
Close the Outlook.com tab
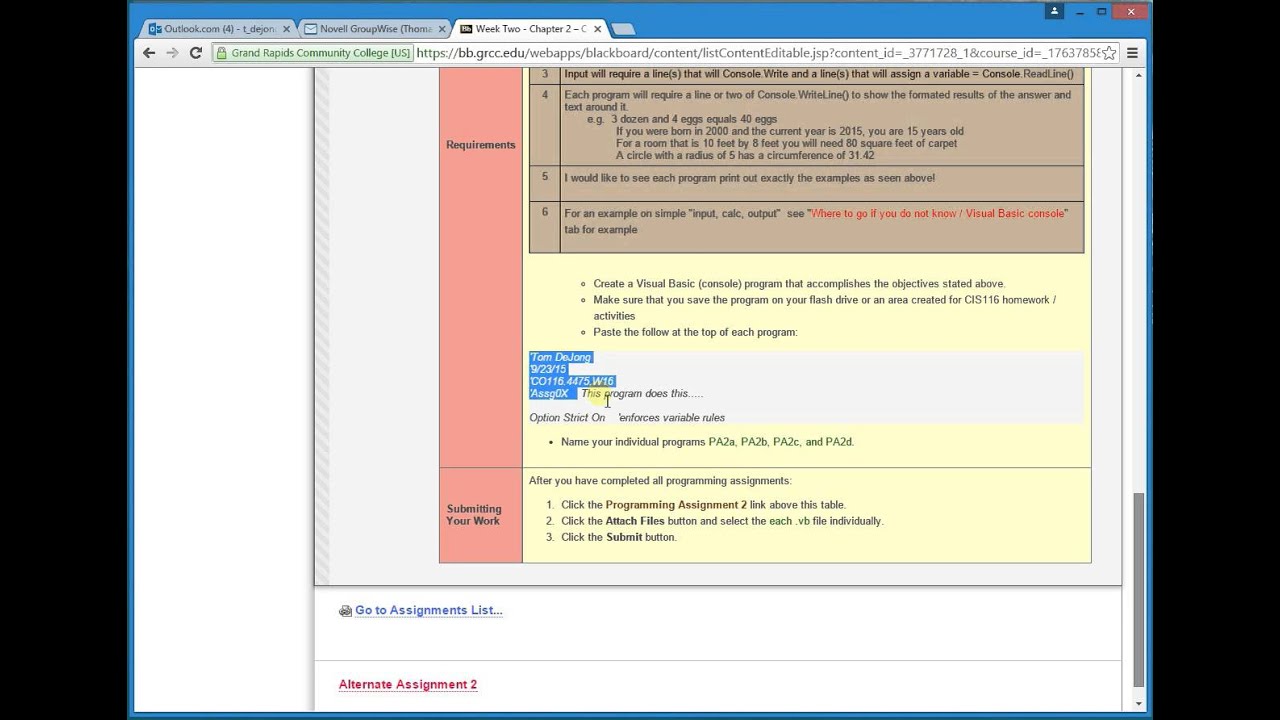(286, 29)
